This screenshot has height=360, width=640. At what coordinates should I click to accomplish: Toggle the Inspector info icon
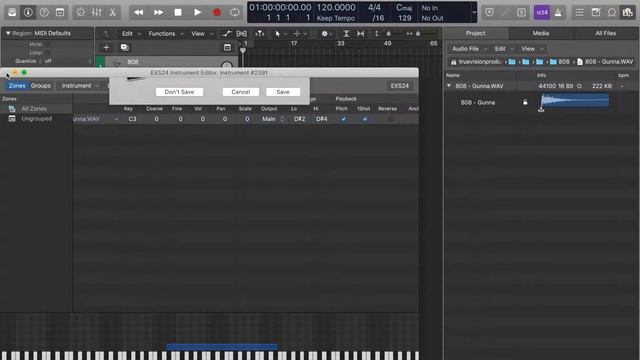pyautogui.click(x=28, y=12)
